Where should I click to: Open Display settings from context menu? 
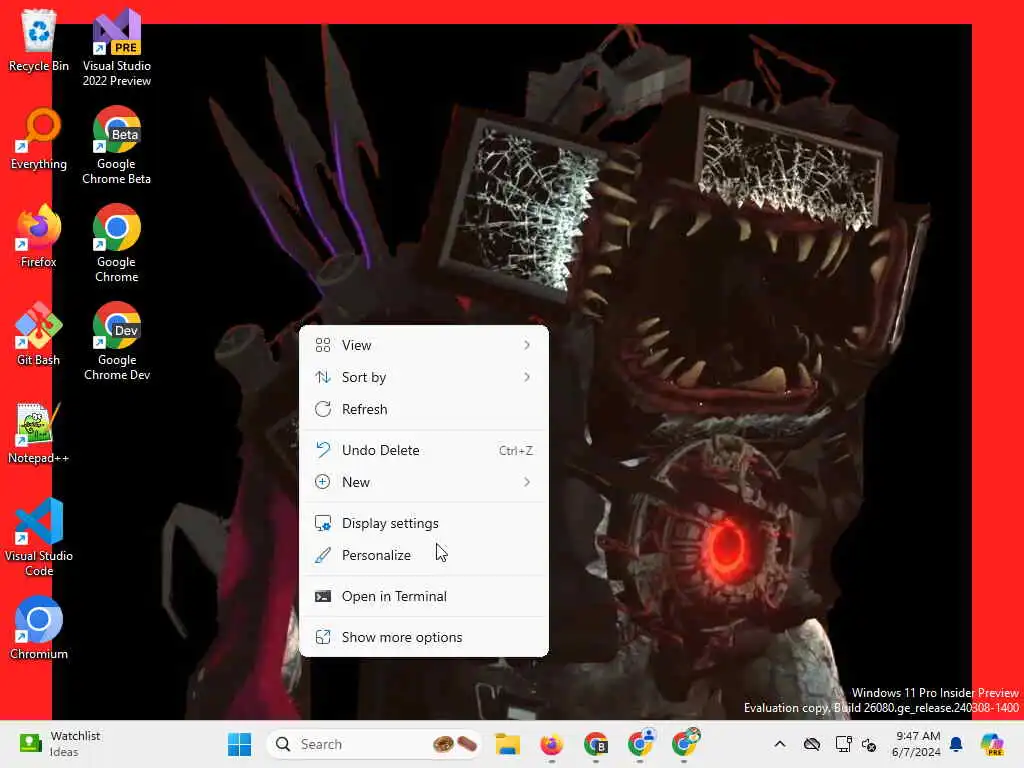pos(423,523)
